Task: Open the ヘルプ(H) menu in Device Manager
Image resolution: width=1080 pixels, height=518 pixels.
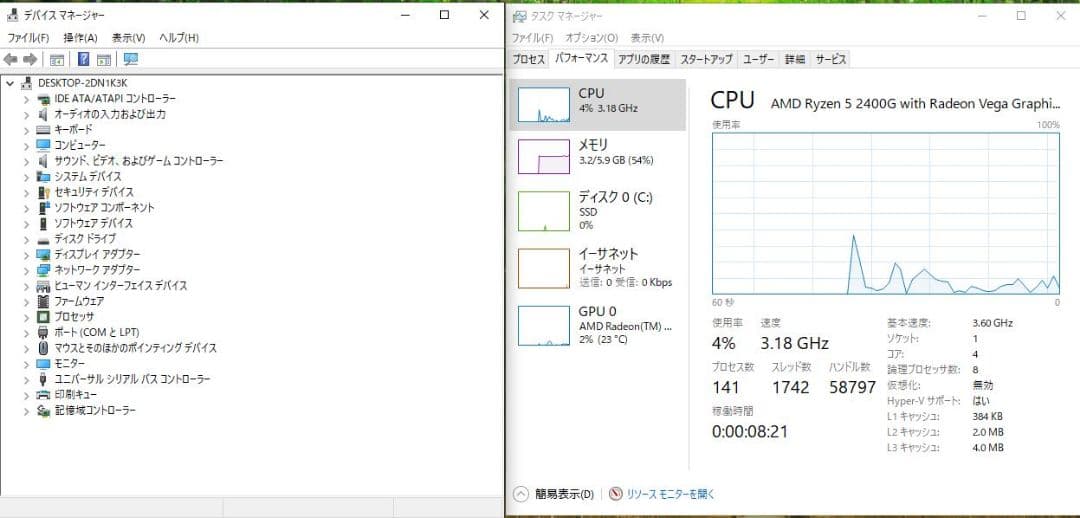Action: pos(179,38)
